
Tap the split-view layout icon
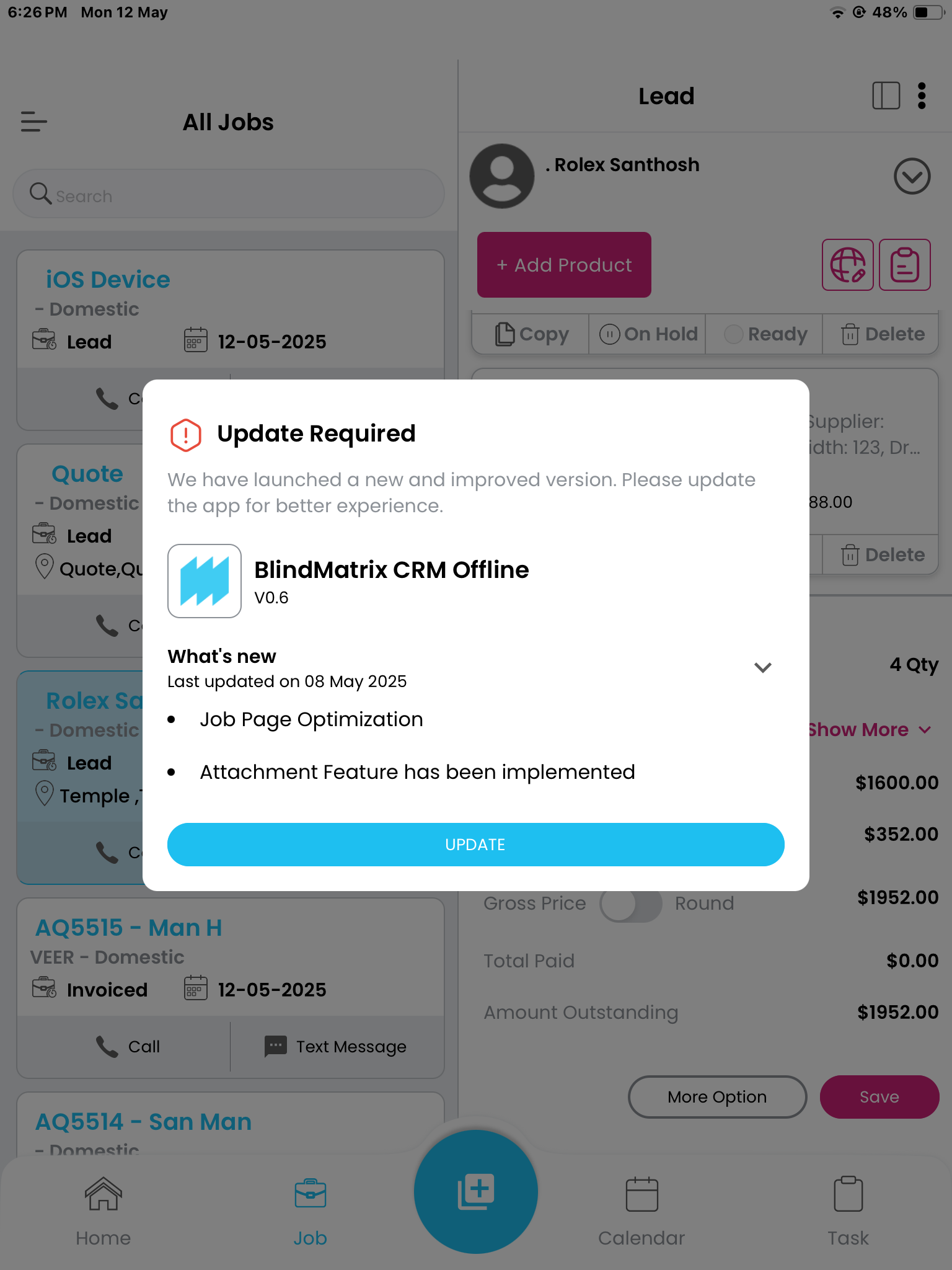tap(886, 96)
